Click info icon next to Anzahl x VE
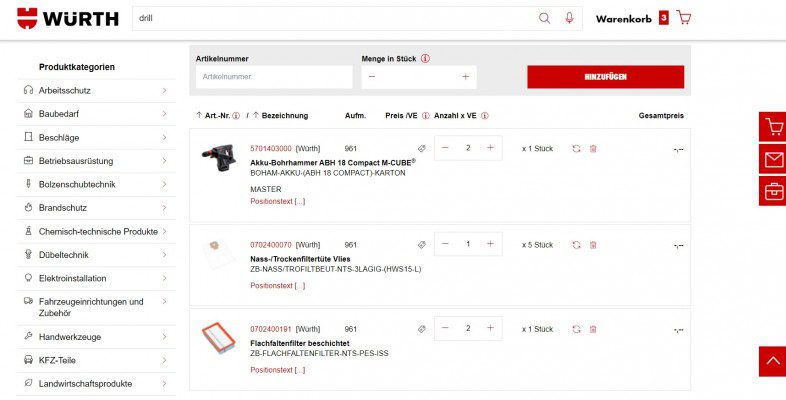786x400 pixels. tap(485, 116)
